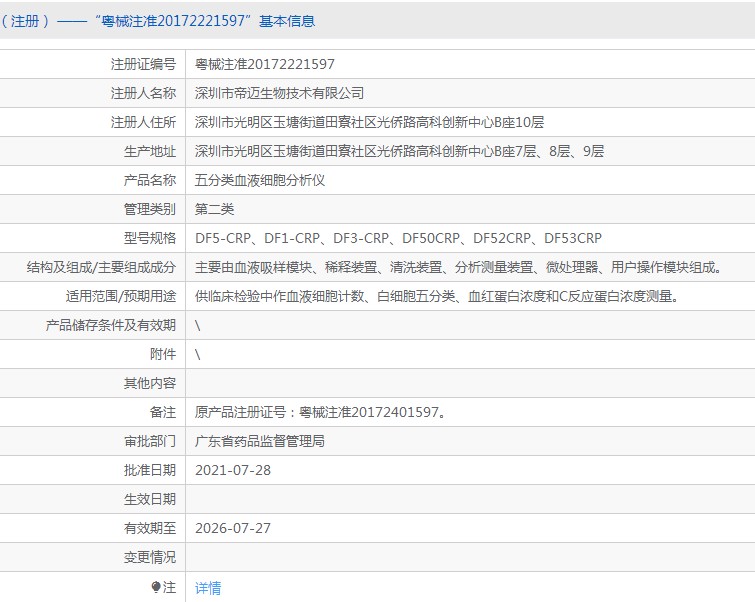Image resolution: width=755 pixels, height=602 pixels.
Task: Click the 审批部门 label
Action: click(x=150, y=441)
